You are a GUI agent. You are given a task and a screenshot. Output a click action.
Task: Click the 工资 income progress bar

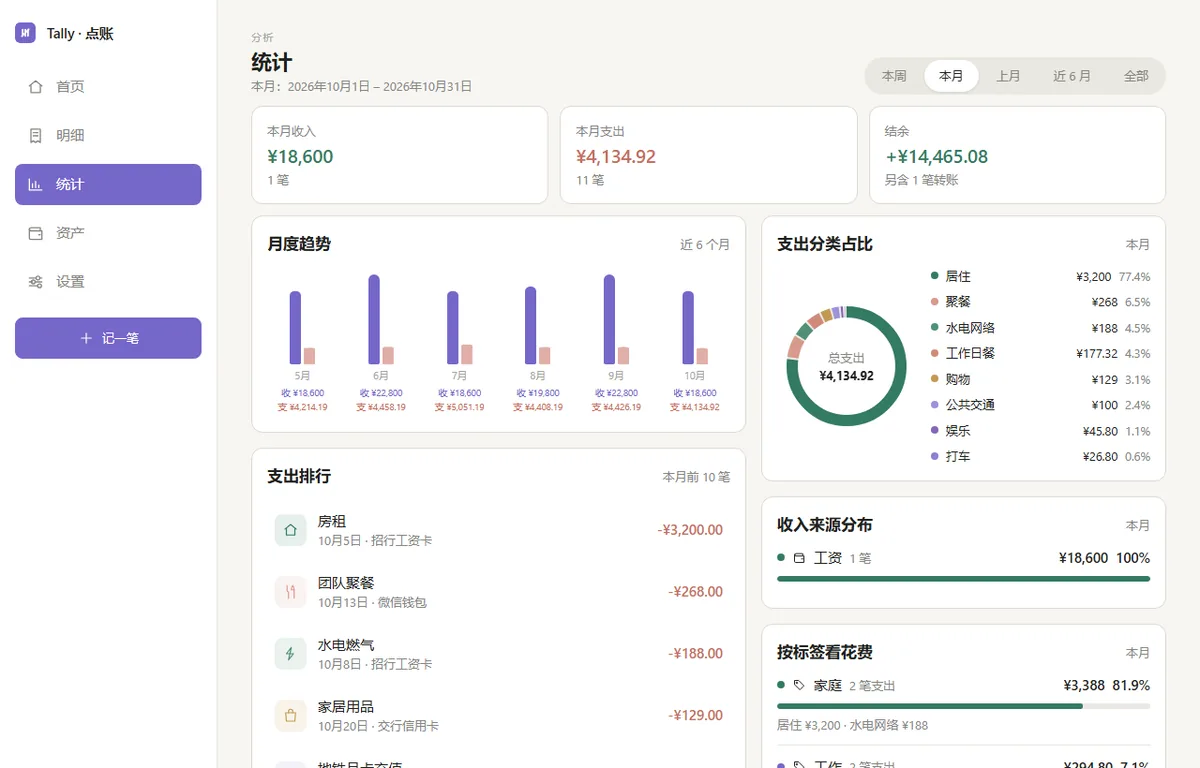coord(963,578)
